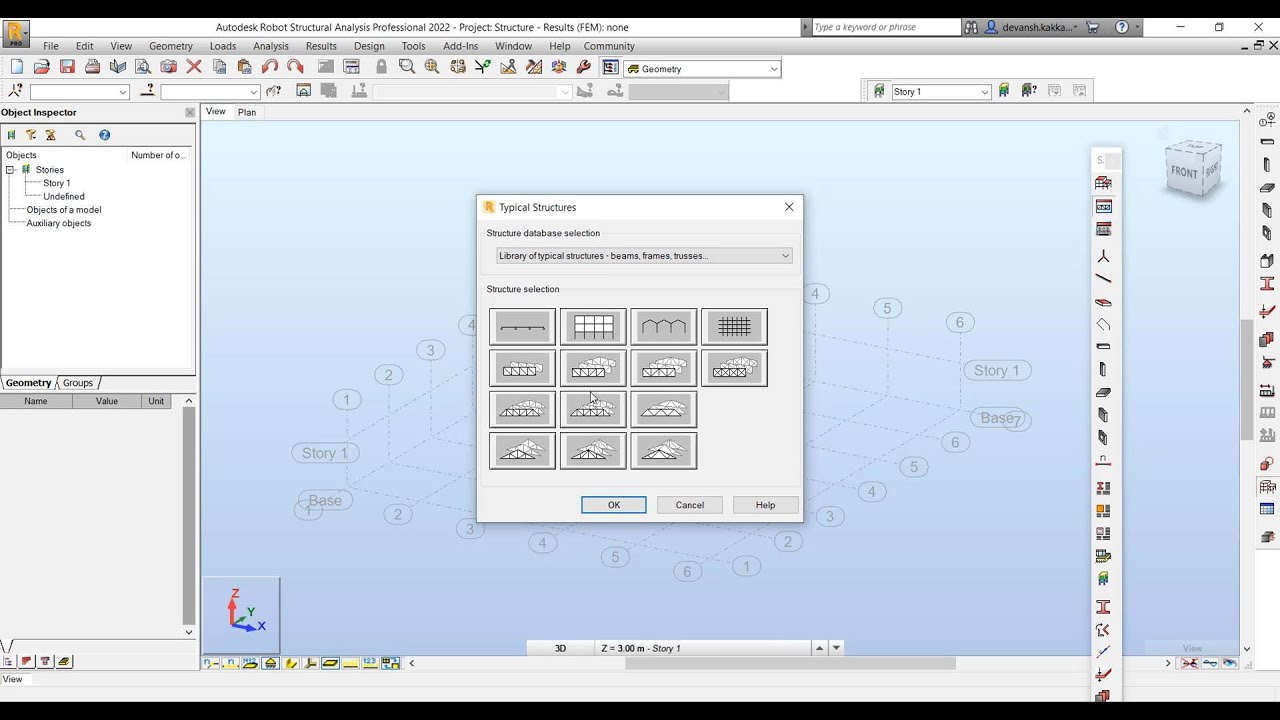Viewport: 1280px width, 720px height.
Task: Switch to the Groups tab in Object Inspector
Action: tap(77, 383)
